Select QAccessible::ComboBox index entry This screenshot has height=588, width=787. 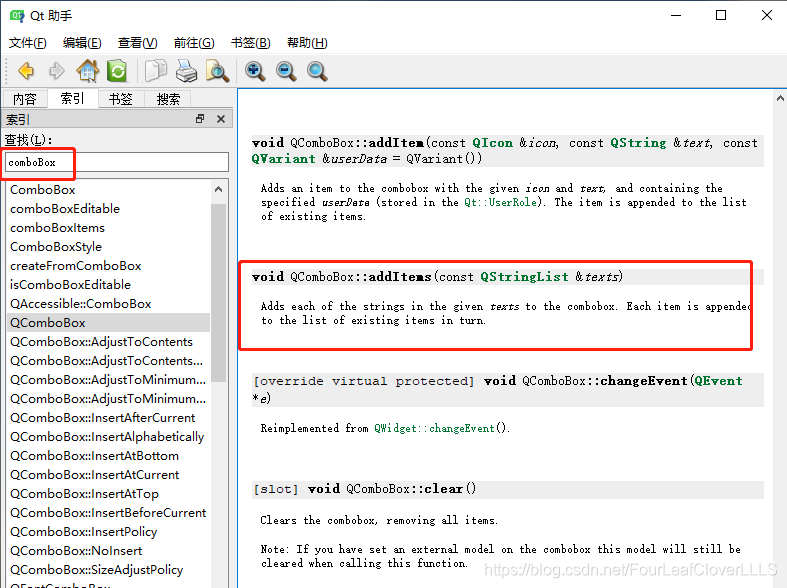coord(109,304)
